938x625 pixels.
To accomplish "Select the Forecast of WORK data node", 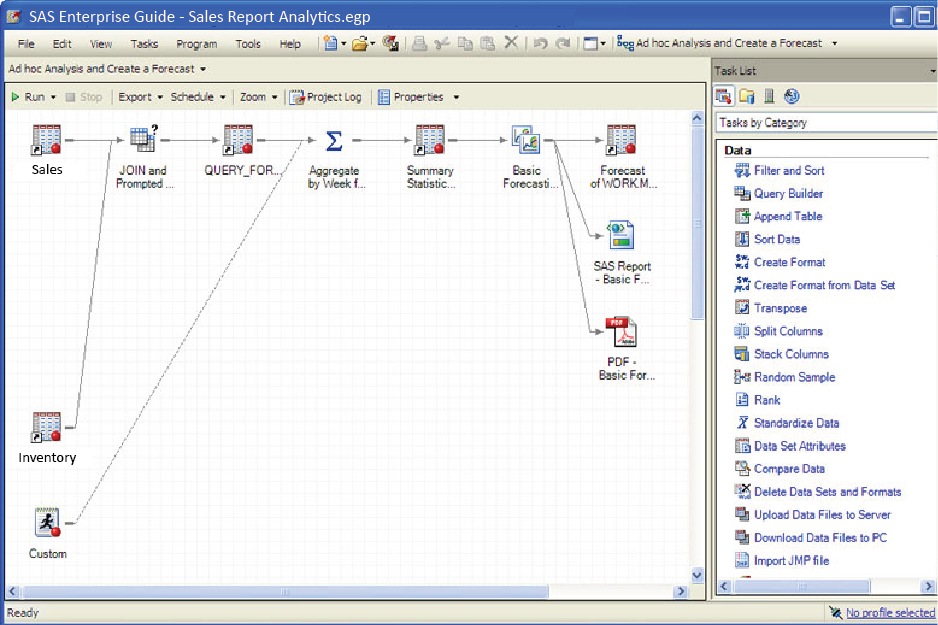I will [621, 140].
